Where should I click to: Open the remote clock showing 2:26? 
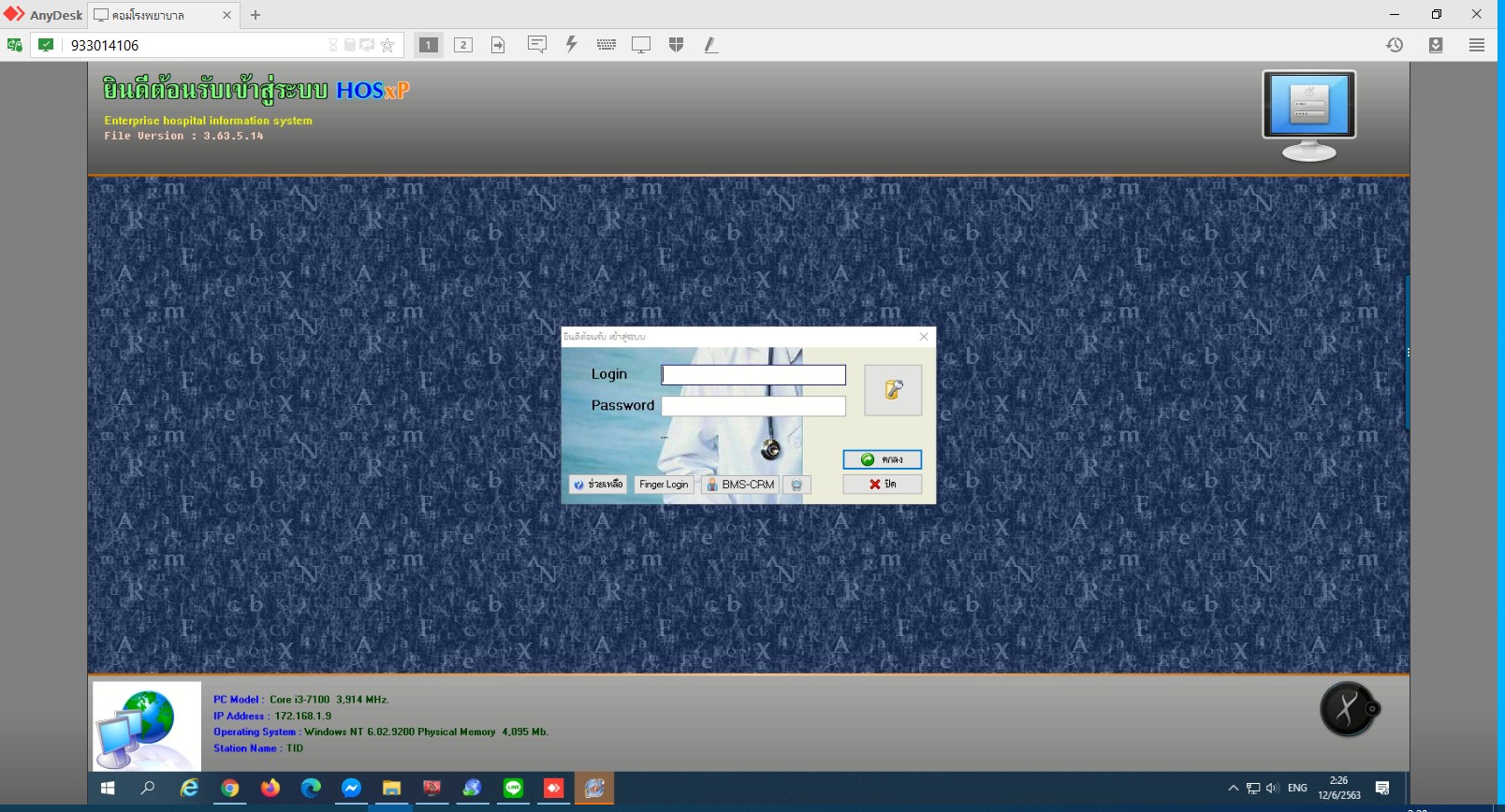tap(1339, 788)
